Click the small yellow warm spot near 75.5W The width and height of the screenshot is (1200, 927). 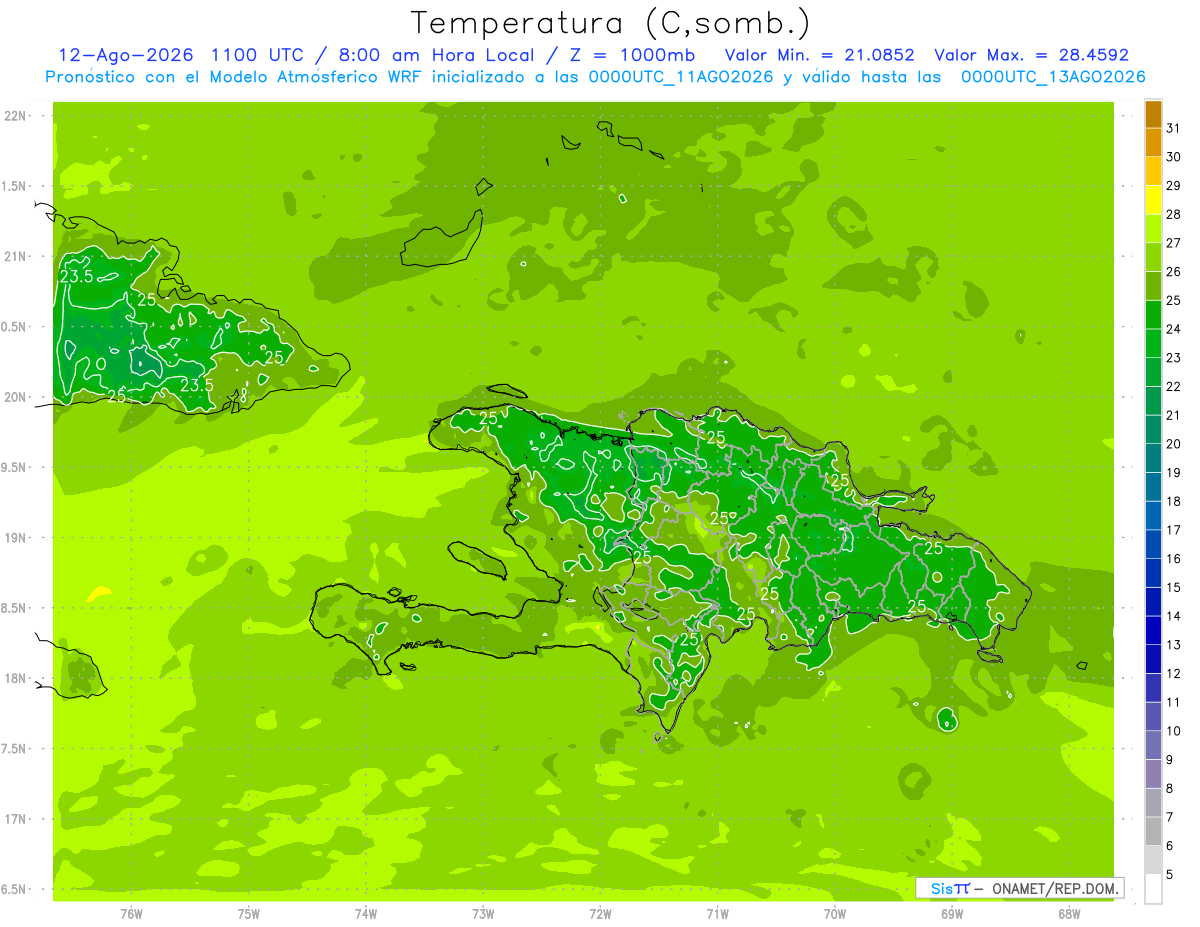coord(98,594)
